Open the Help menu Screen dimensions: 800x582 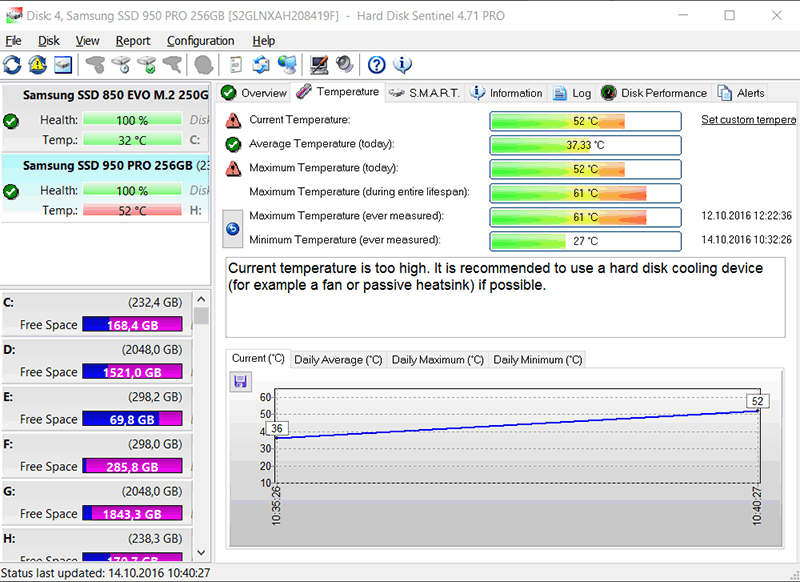[x=263, y=41]
